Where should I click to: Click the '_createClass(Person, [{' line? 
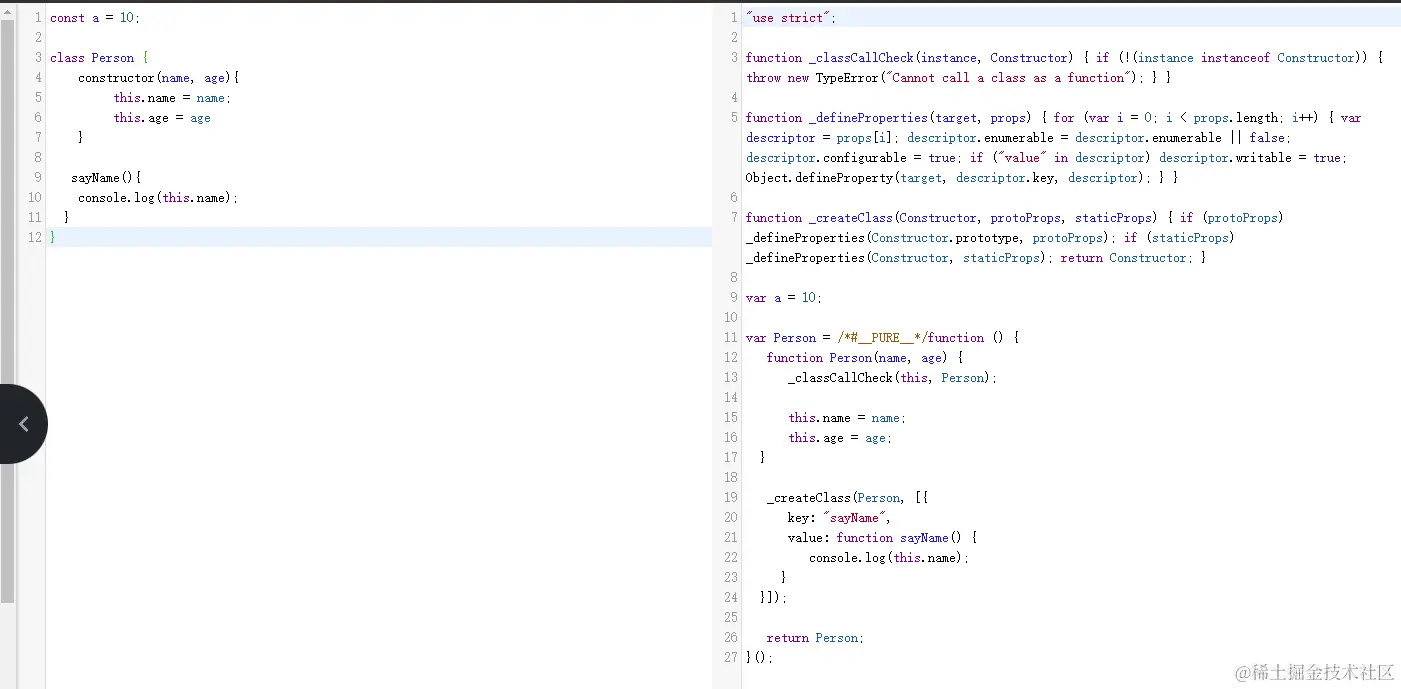pos(848,498)
